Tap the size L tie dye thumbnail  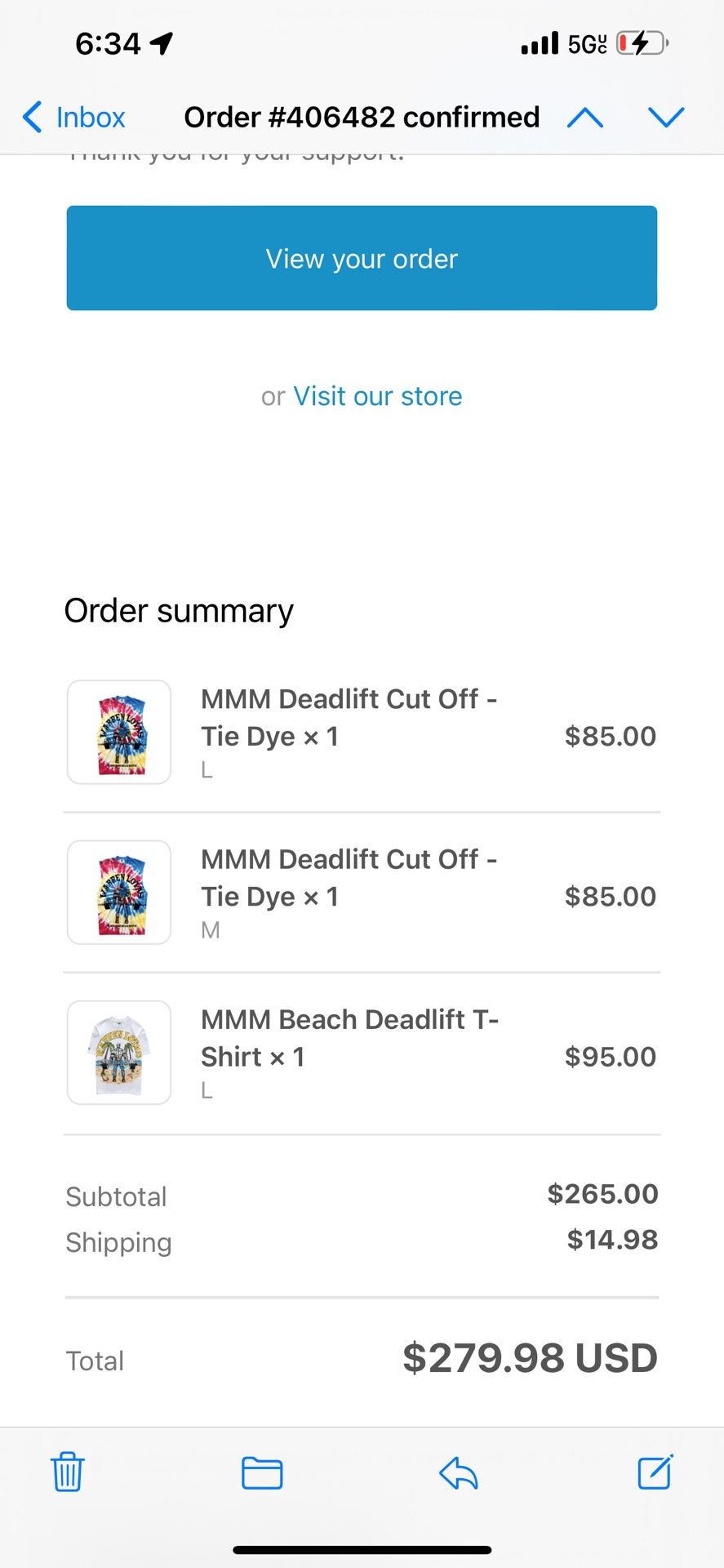point(119,733)
